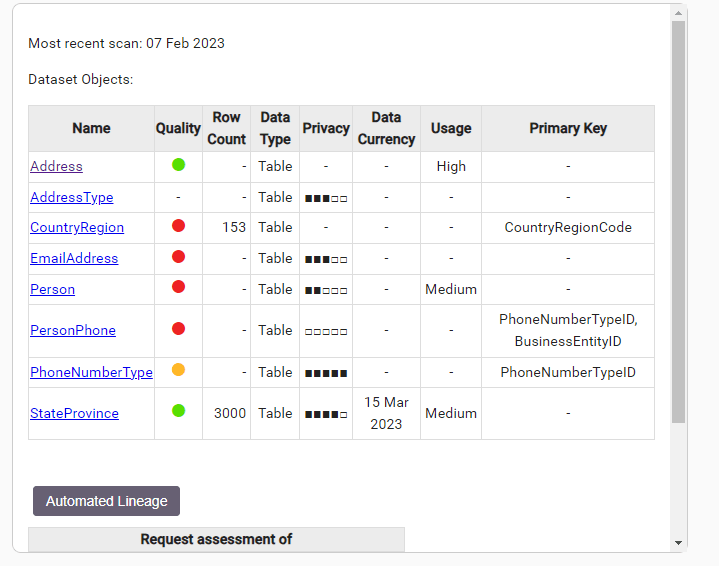Click the green quality dot for StateProvince

tap(178, 411)
